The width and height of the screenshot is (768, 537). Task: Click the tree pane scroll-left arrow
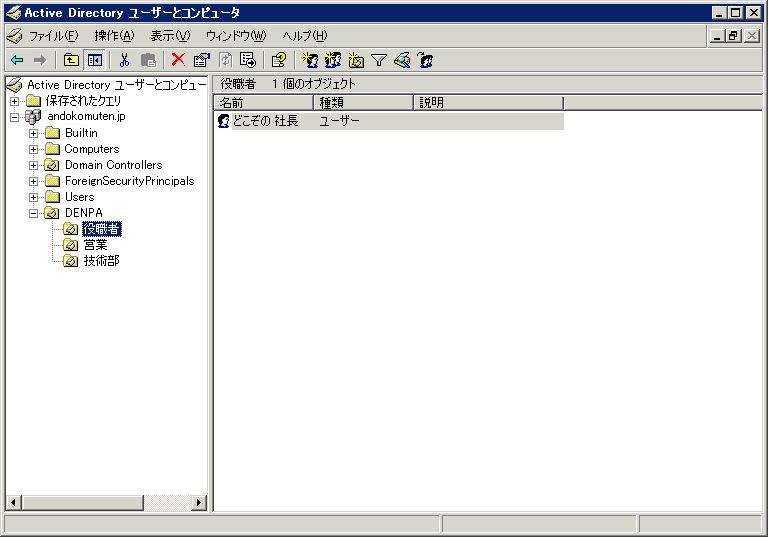[x=13, y=502]
